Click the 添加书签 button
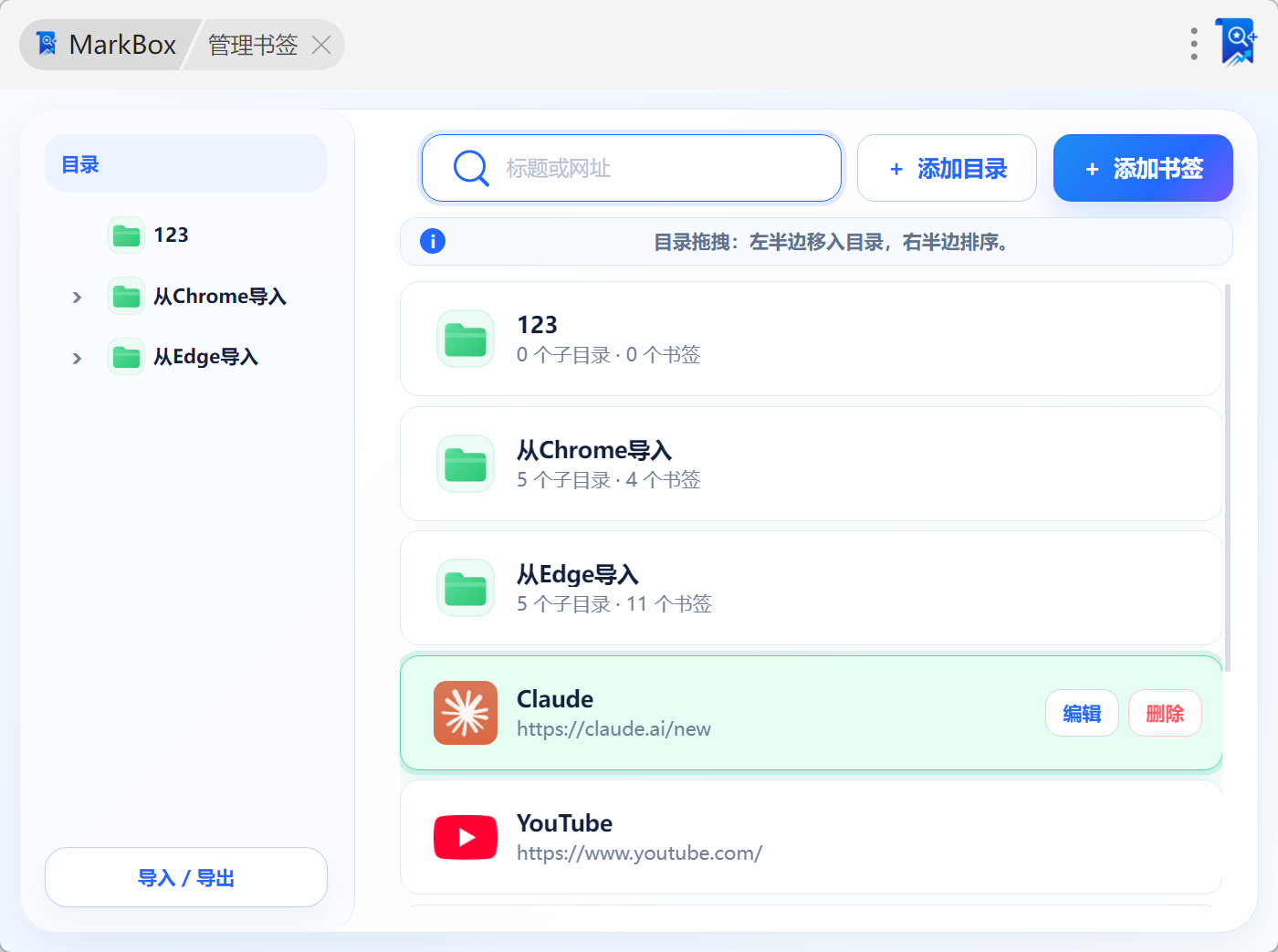1278x952 pixels. (1143, 168)
